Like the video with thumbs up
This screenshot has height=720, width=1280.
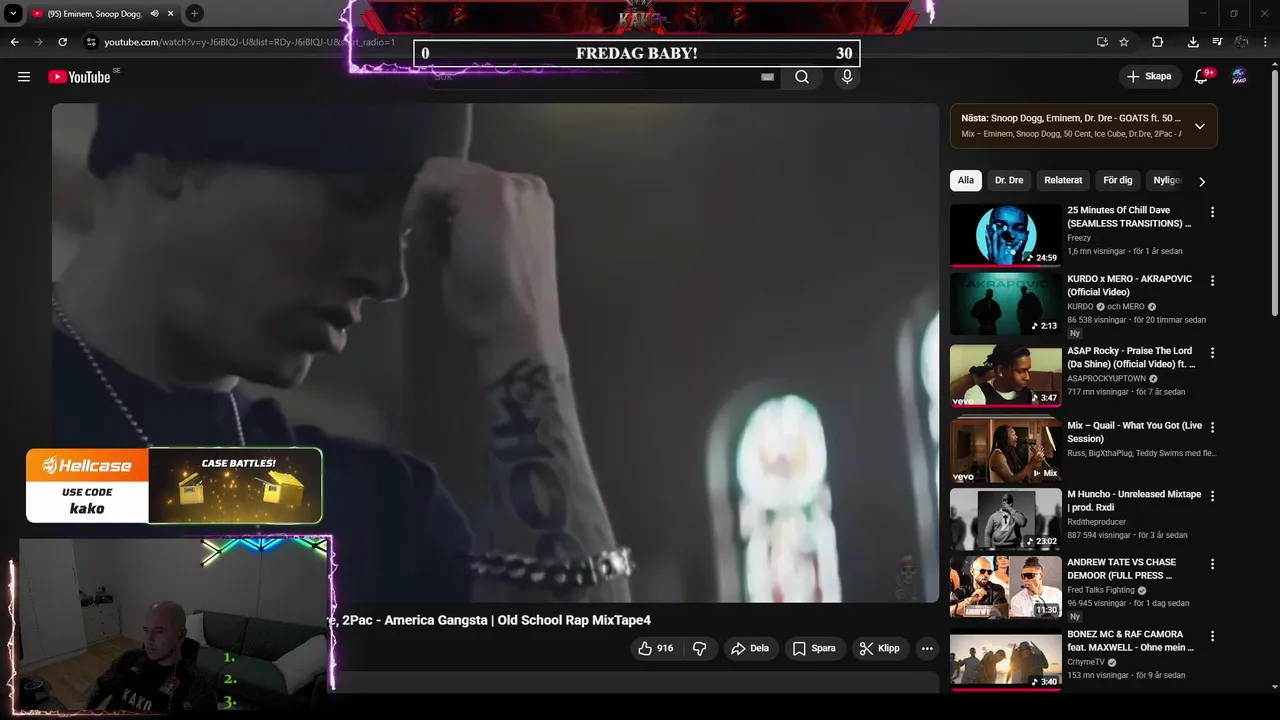(656, 648)
